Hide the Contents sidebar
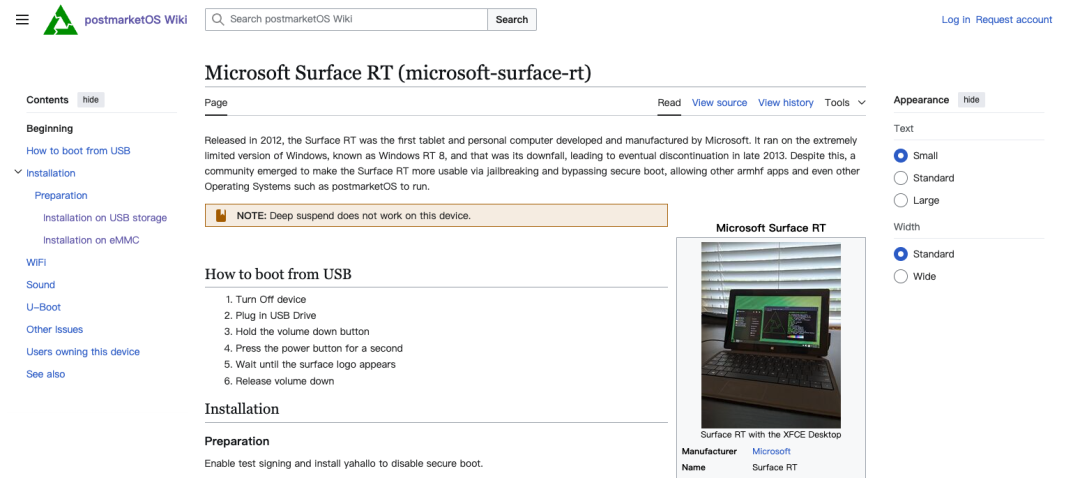The image size is (1080, 478). tap(90, 100)
